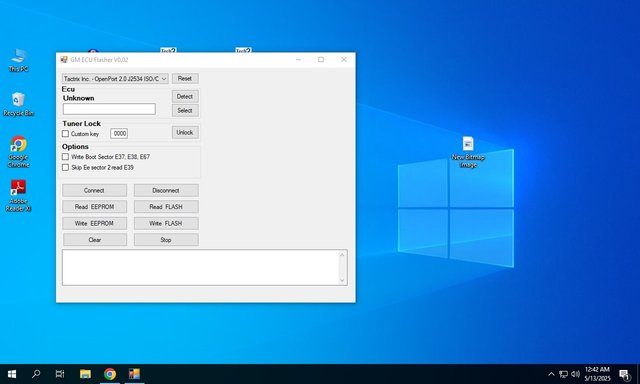Minimize the GM ECU Flasher window
The height and width of the screenshot is (384, 640).
[x=298, y=60]
